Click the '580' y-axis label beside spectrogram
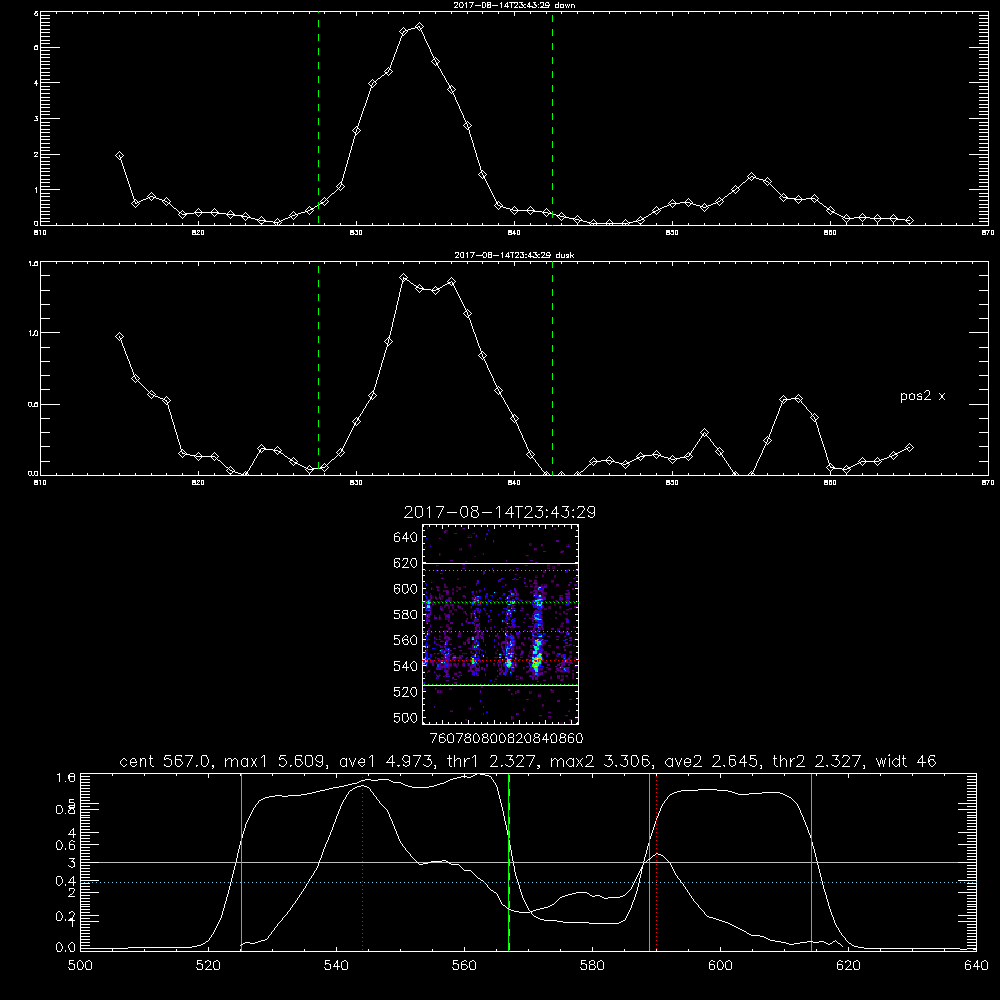The image size is (1000, 1000). 406,615
